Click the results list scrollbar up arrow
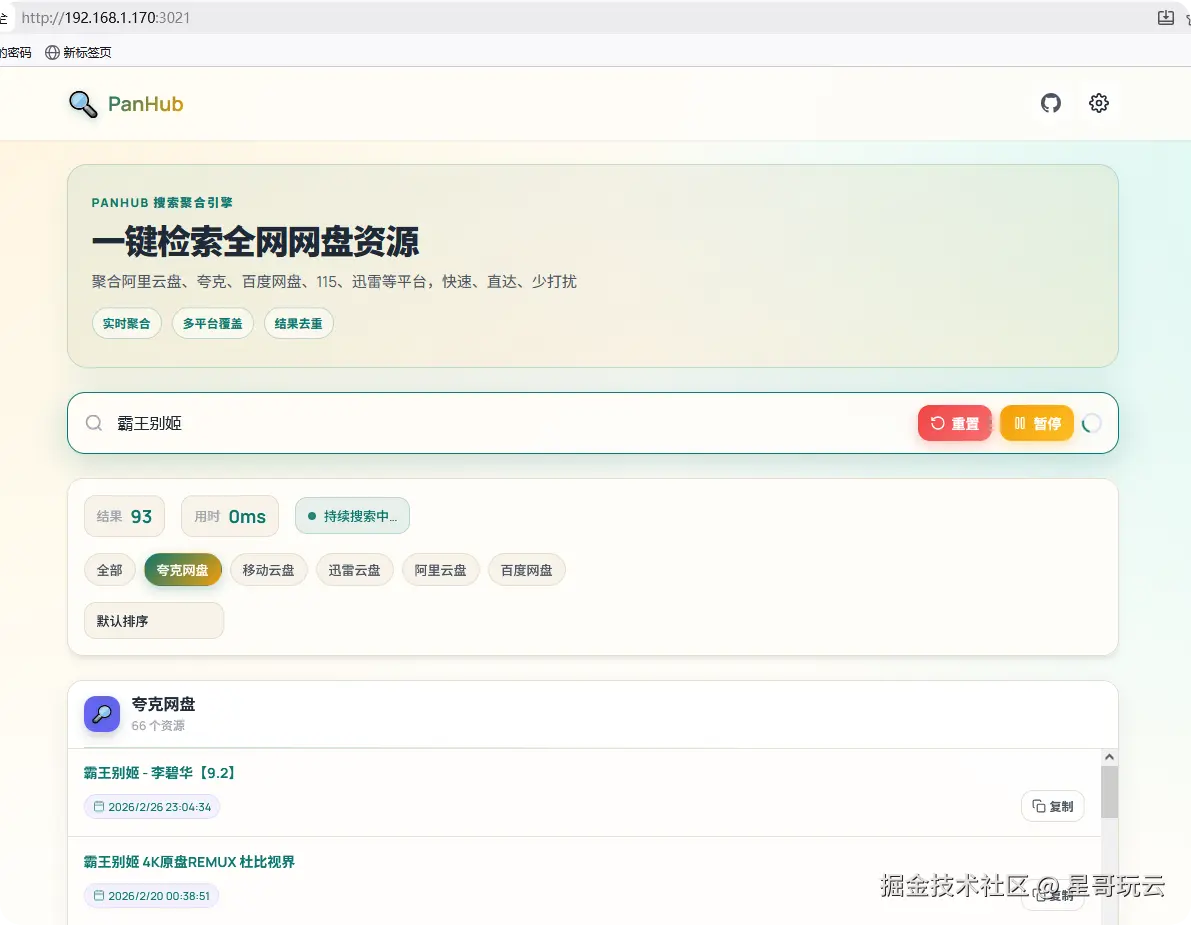This screenshot has height=925, width=1191. click(1109, 757)
